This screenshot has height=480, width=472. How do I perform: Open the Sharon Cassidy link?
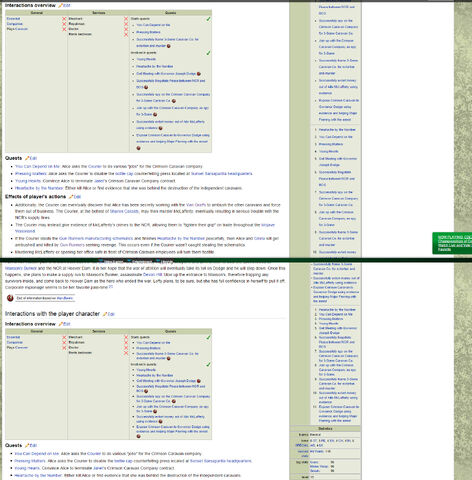click(x=124, y=211)
